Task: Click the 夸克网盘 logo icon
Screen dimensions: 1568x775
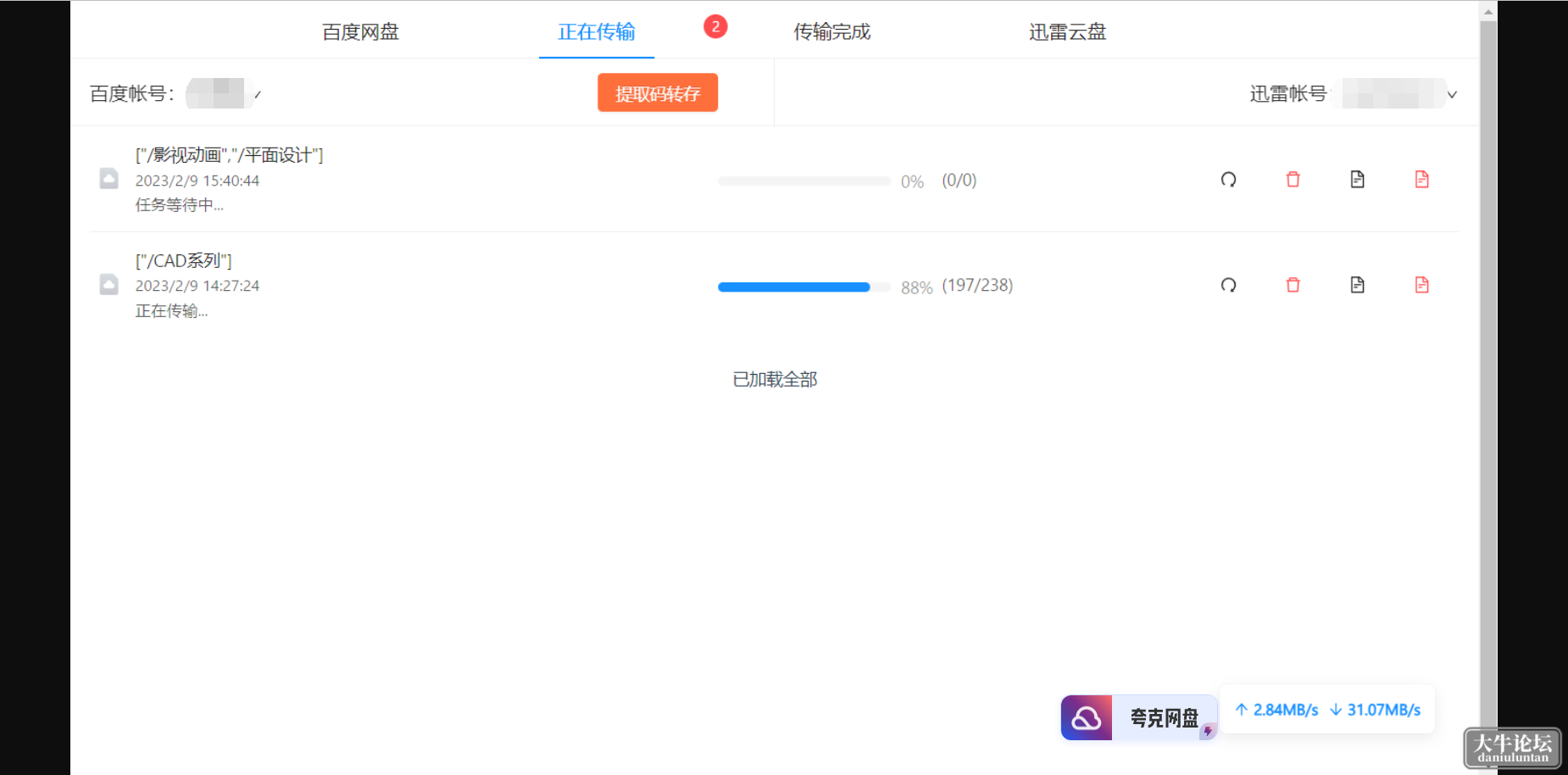Action: coord(1086,718)
